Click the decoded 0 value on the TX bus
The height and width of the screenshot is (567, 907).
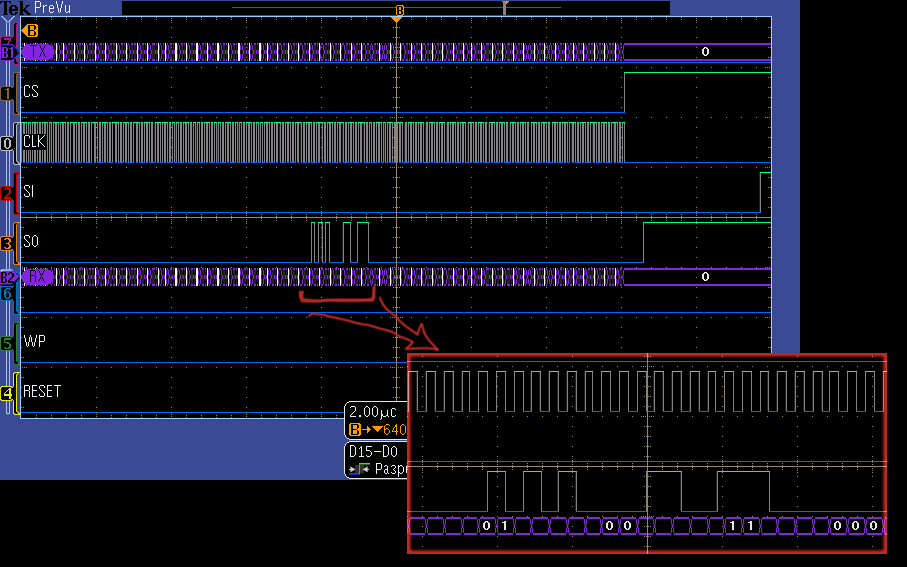[x=705, y=51]
